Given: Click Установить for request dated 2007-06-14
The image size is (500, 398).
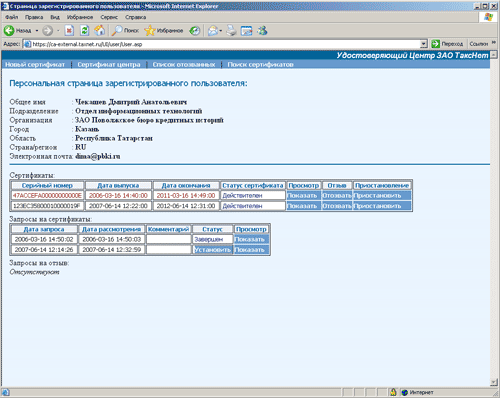Looking at the screenshot, I should tap(213, 250).
